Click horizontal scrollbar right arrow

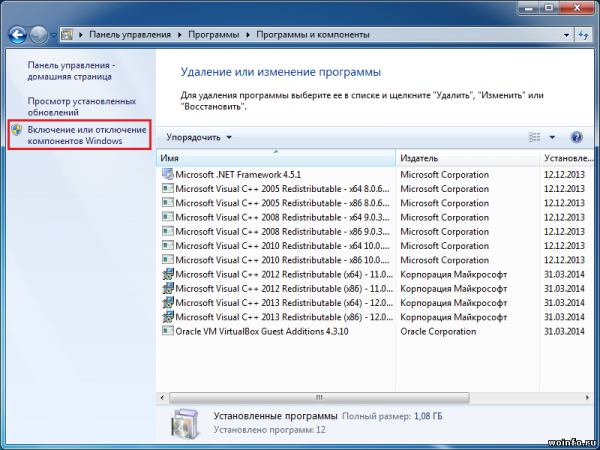(x=587, y=398)
